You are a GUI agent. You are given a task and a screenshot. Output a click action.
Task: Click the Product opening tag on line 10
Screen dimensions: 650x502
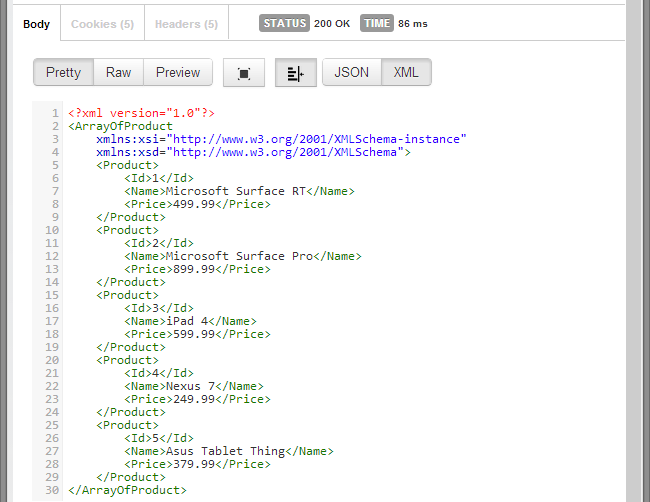coord(127,230)
